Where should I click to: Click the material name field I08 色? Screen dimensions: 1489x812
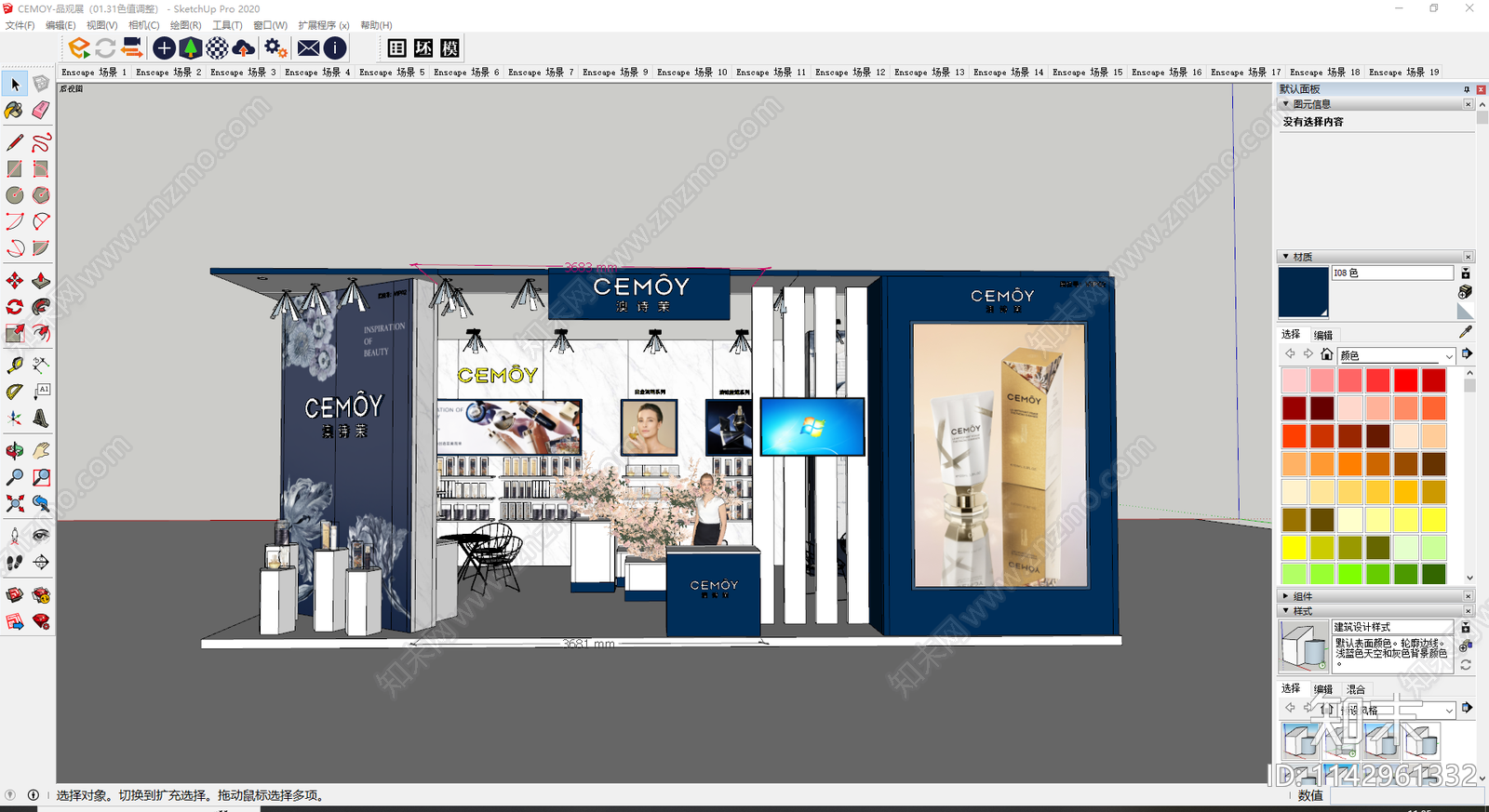pyautogui.click(x=1392, y=273)
